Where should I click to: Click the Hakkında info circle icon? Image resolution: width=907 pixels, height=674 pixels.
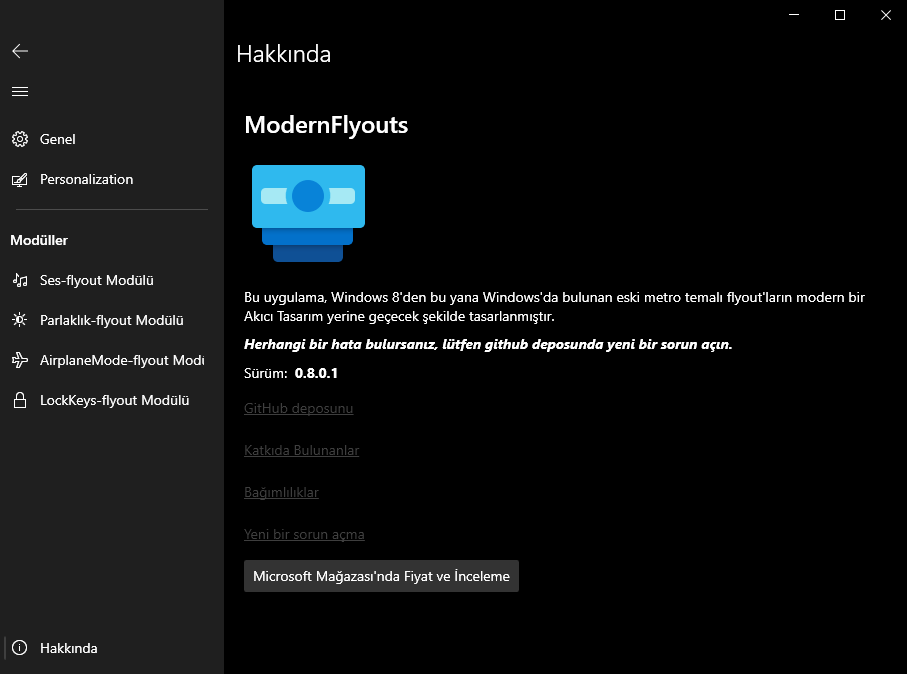point(20,647)
